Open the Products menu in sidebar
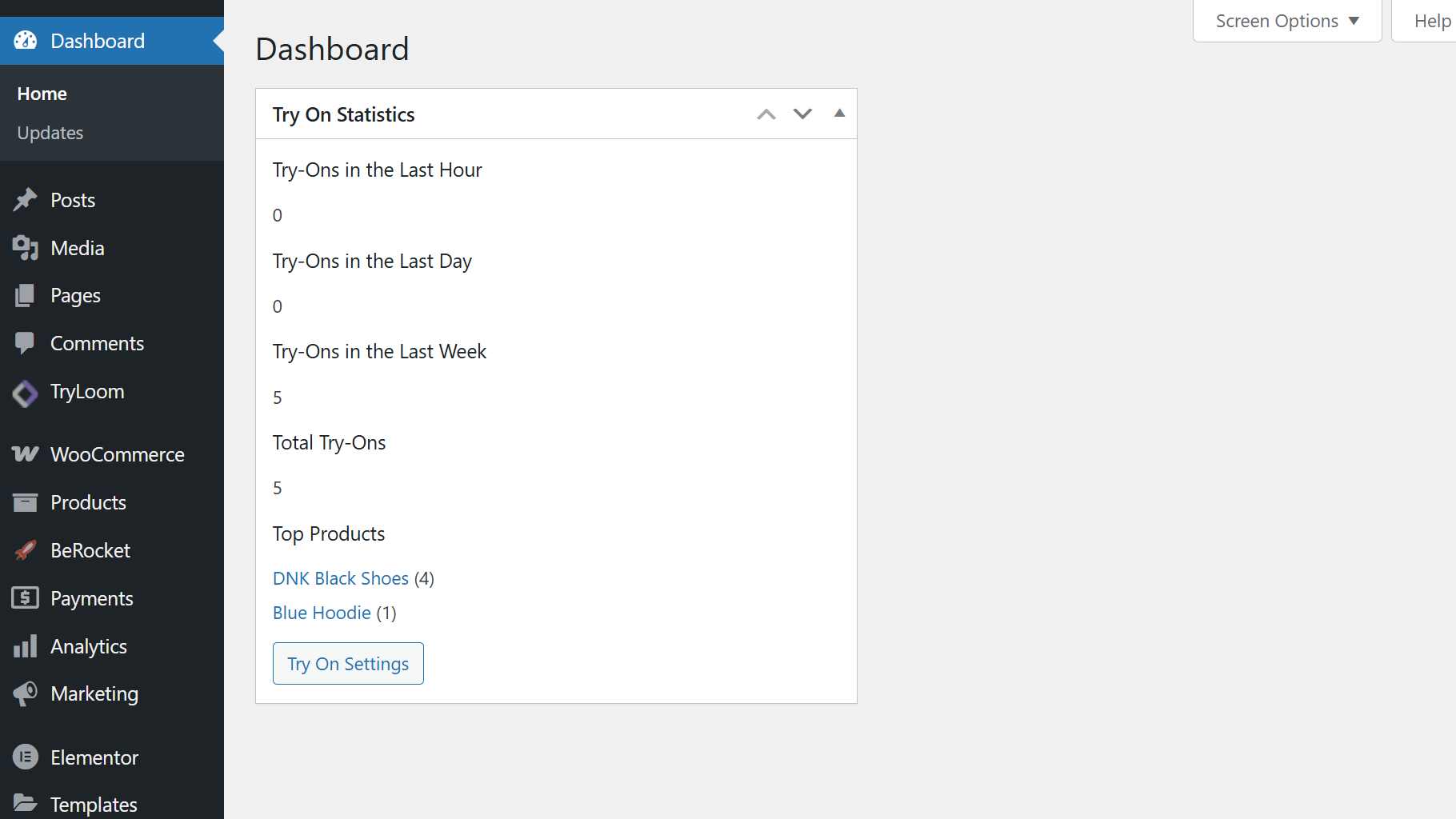The height and width of the screenshot is (819, 1456). click(x=88, y=502)
